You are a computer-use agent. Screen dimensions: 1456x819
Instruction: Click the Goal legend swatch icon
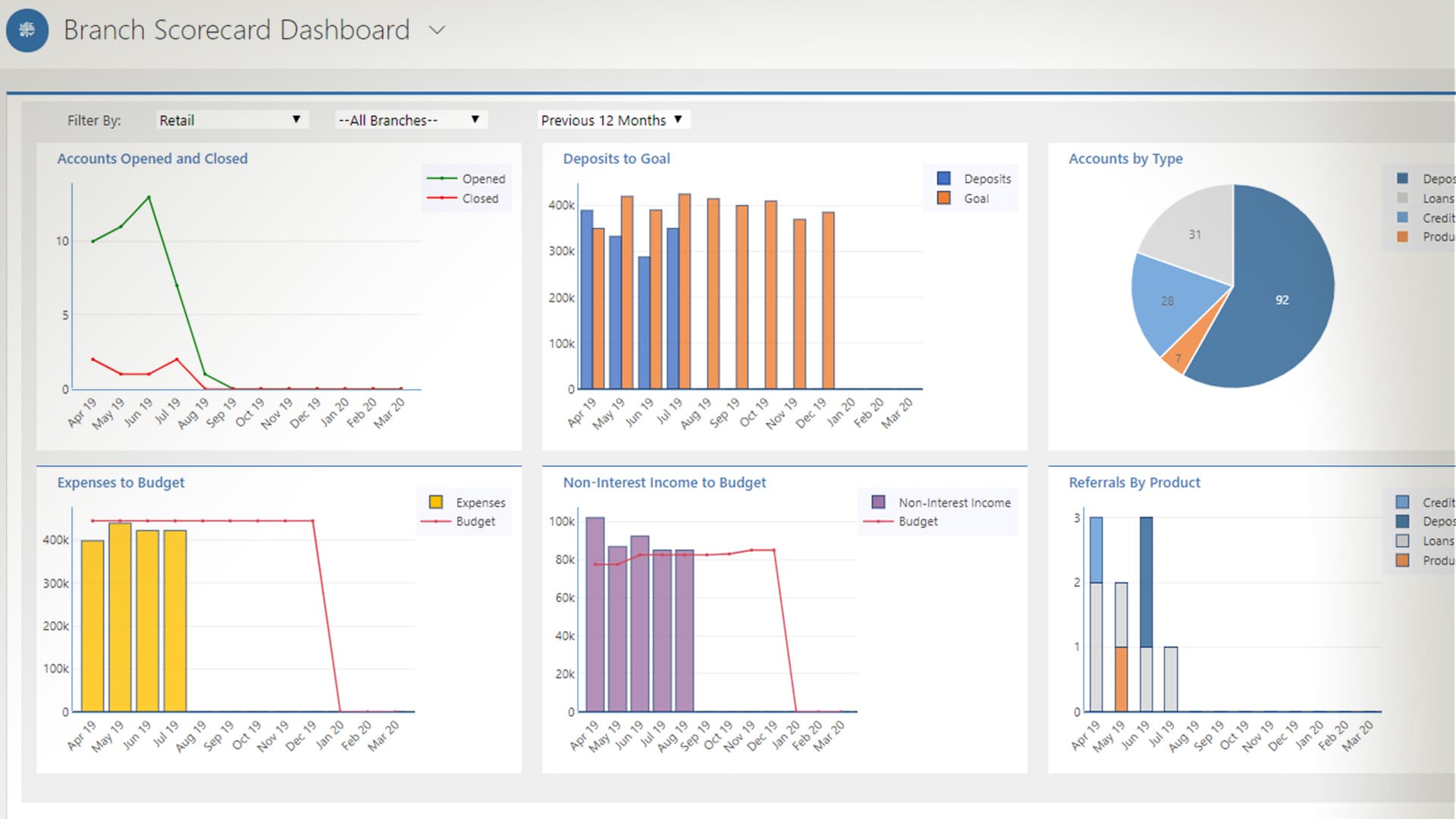943,198
